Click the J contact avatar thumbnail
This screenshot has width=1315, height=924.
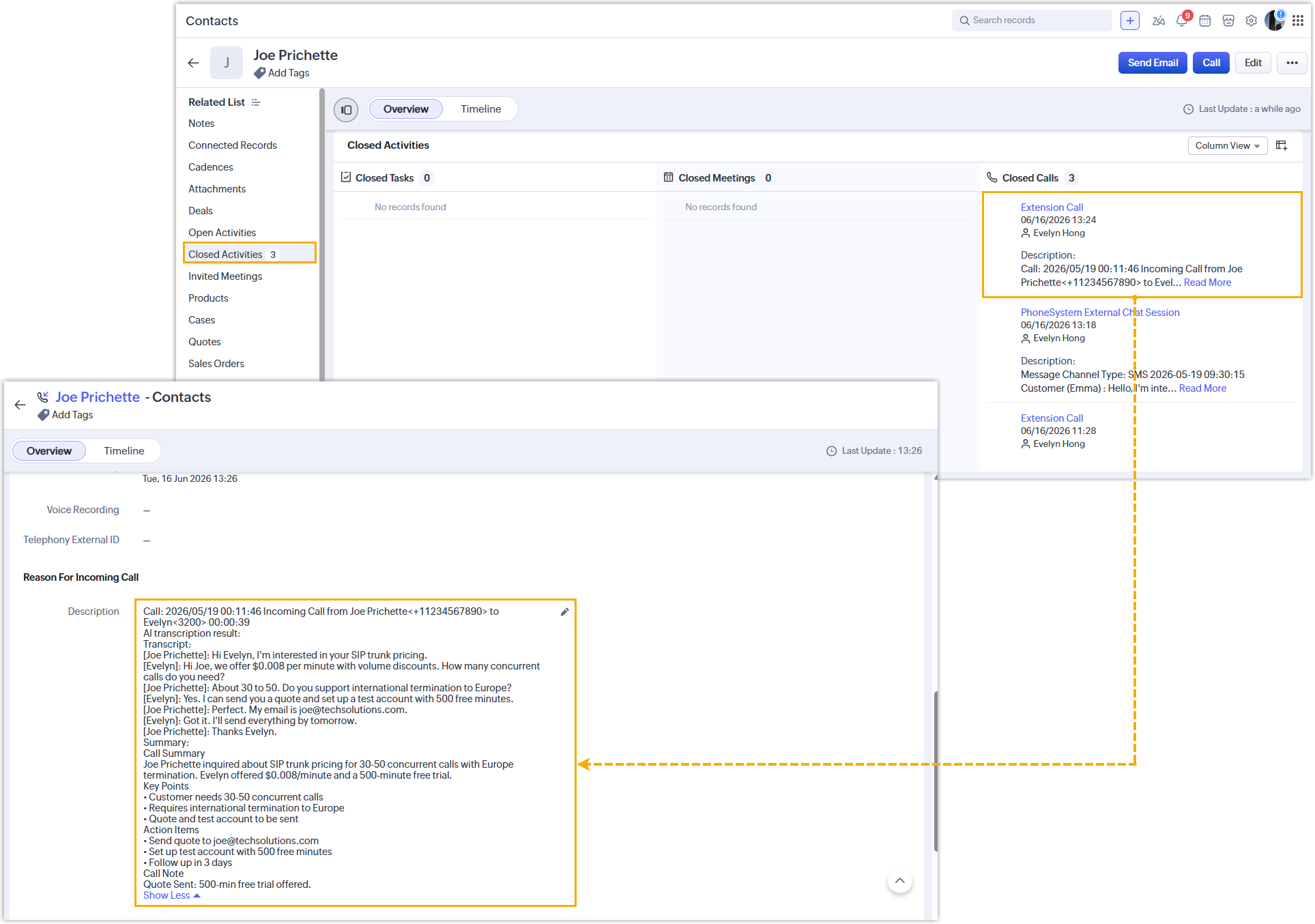[x=227, y=63]
